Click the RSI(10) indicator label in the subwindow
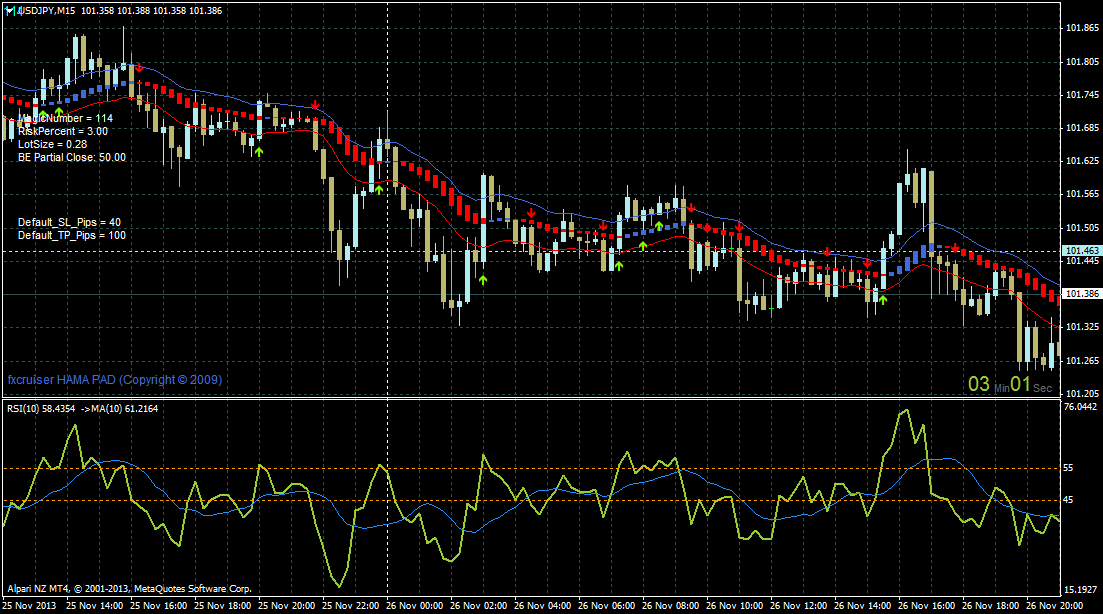 [82, 409]
